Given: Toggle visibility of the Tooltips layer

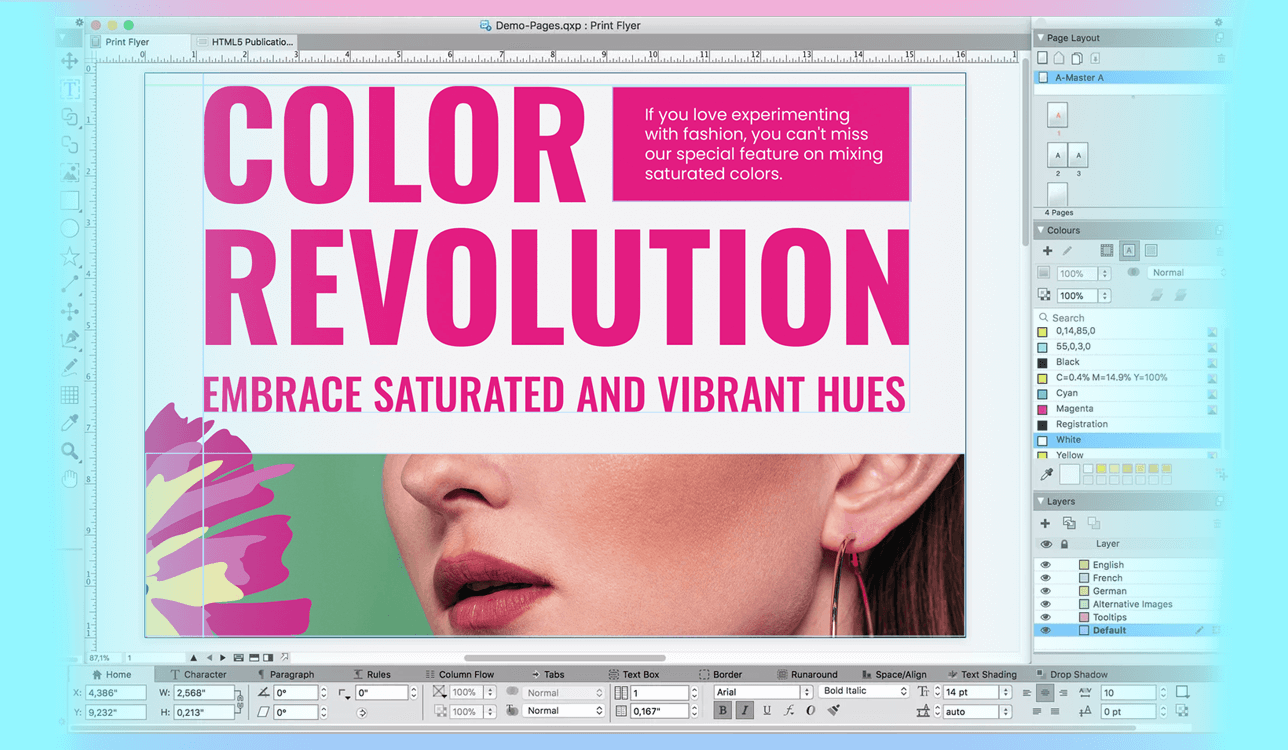Looking at the screenshot, I should 1046,617.
